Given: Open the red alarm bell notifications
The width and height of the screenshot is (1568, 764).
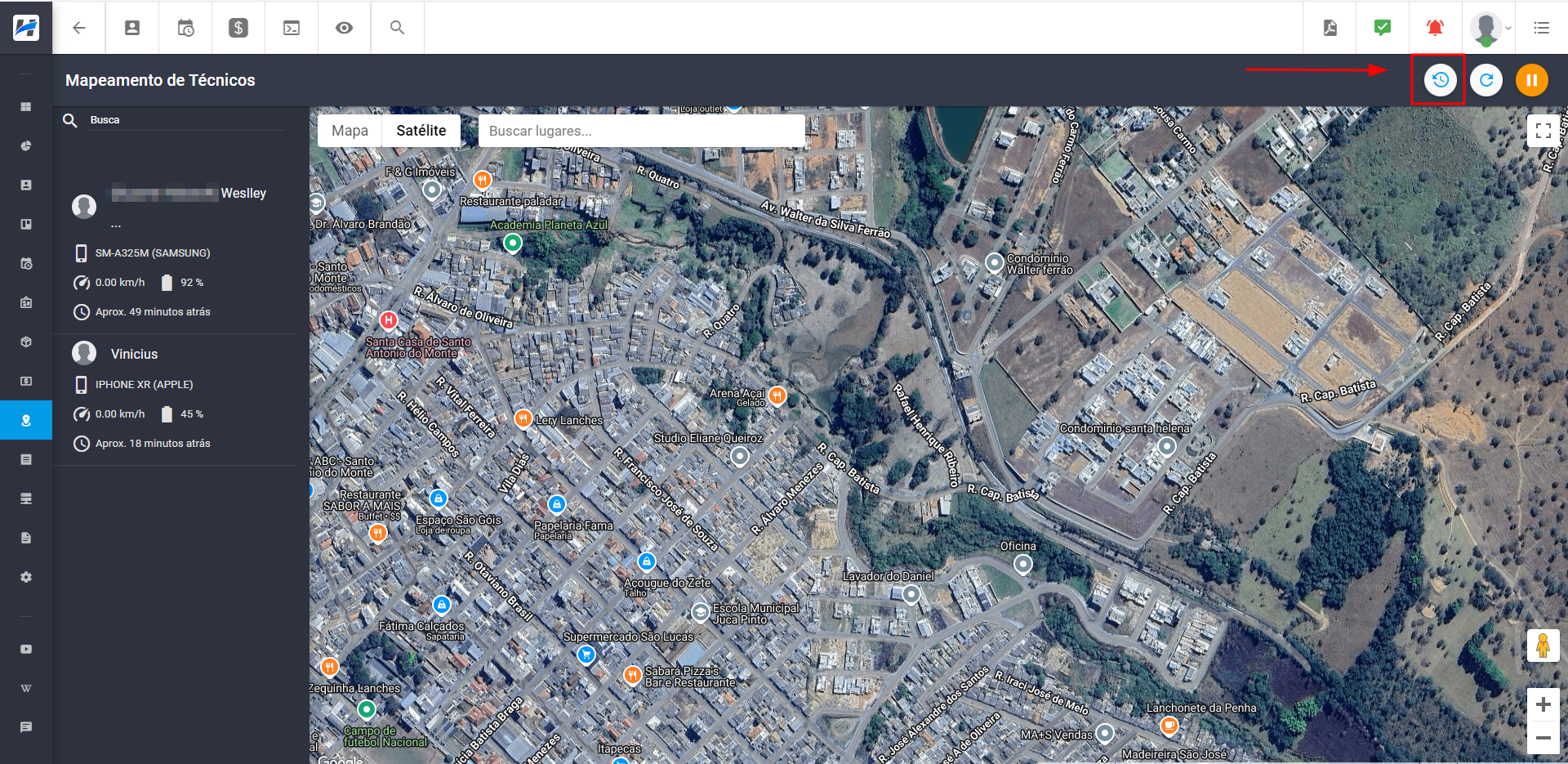Looking at the screenshot, I should point(1435,28).
